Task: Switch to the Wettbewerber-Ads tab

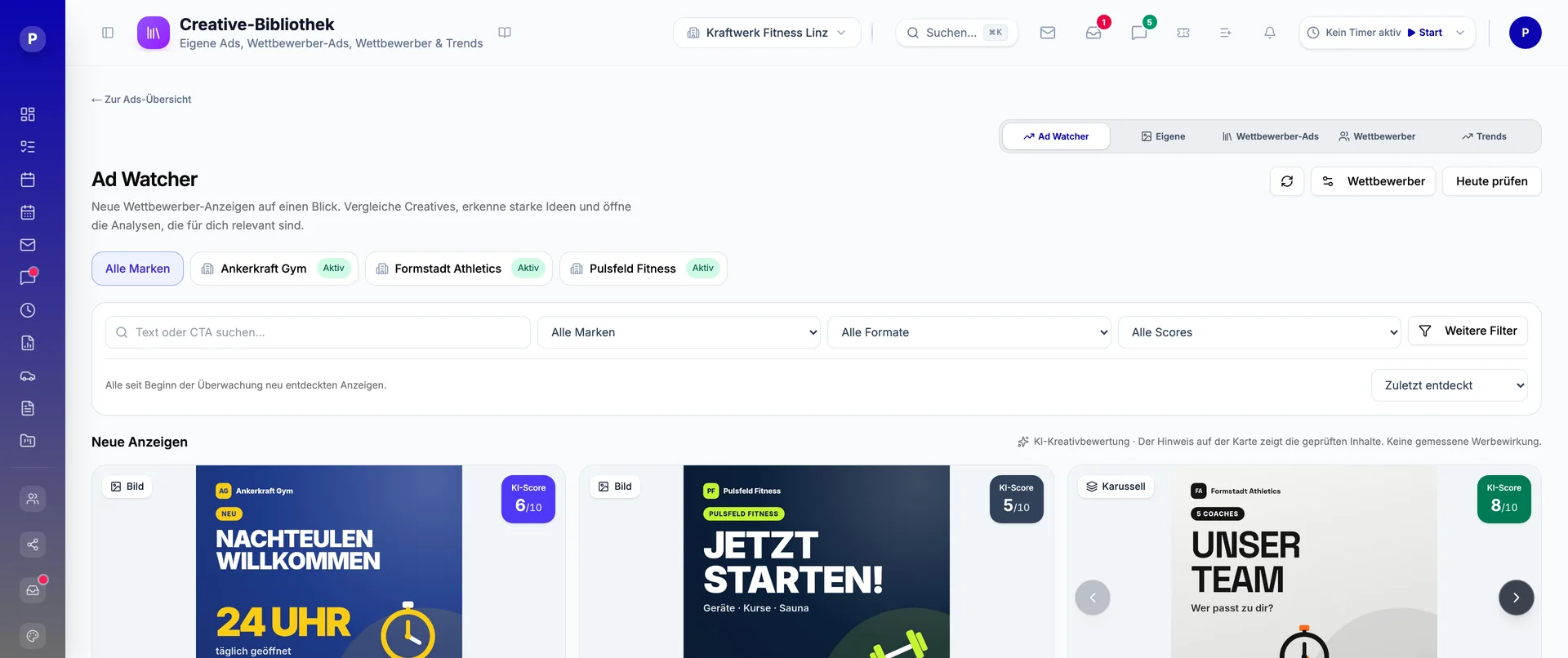Action: [x=1270, y=136]
